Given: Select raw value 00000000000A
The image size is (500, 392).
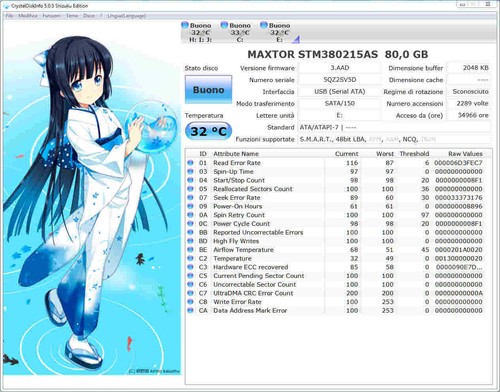Looking at the screenshot, I should [x=458, y=293].
